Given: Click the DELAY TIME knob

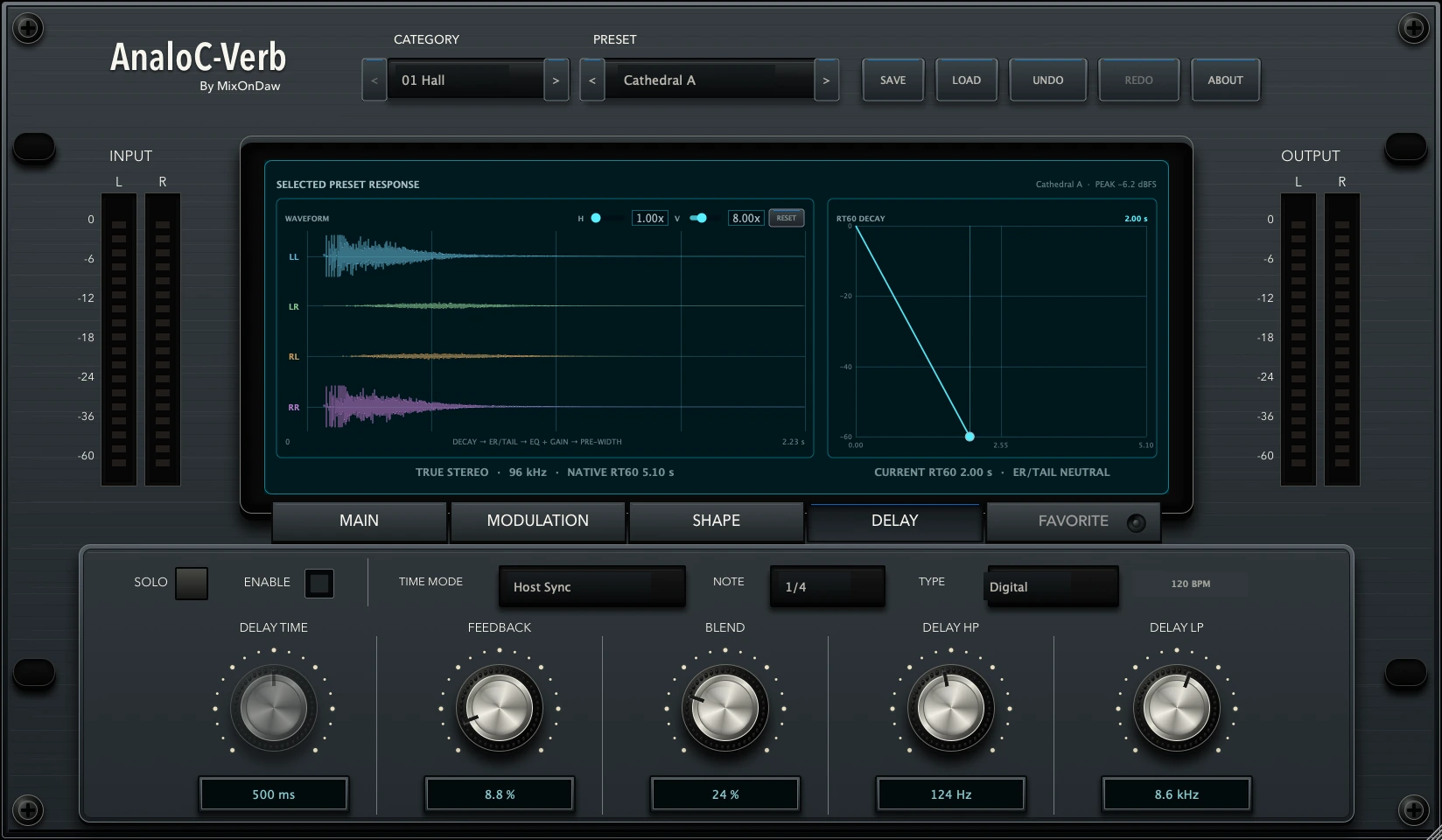Looking at the screenshot, I should [274, 708].
